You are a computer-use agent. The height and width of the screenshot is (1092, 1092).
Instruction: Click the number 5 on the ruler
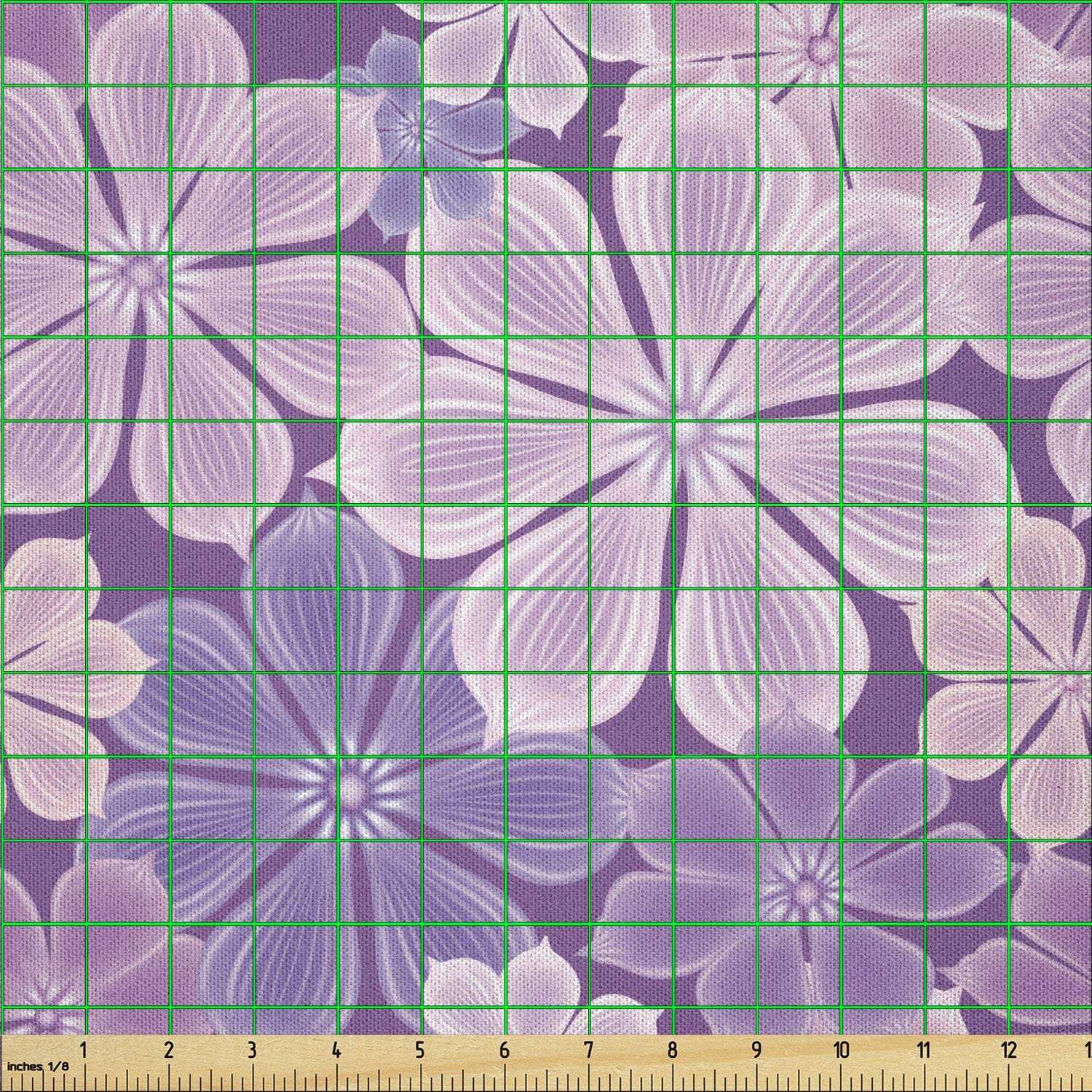(420, 1051)
